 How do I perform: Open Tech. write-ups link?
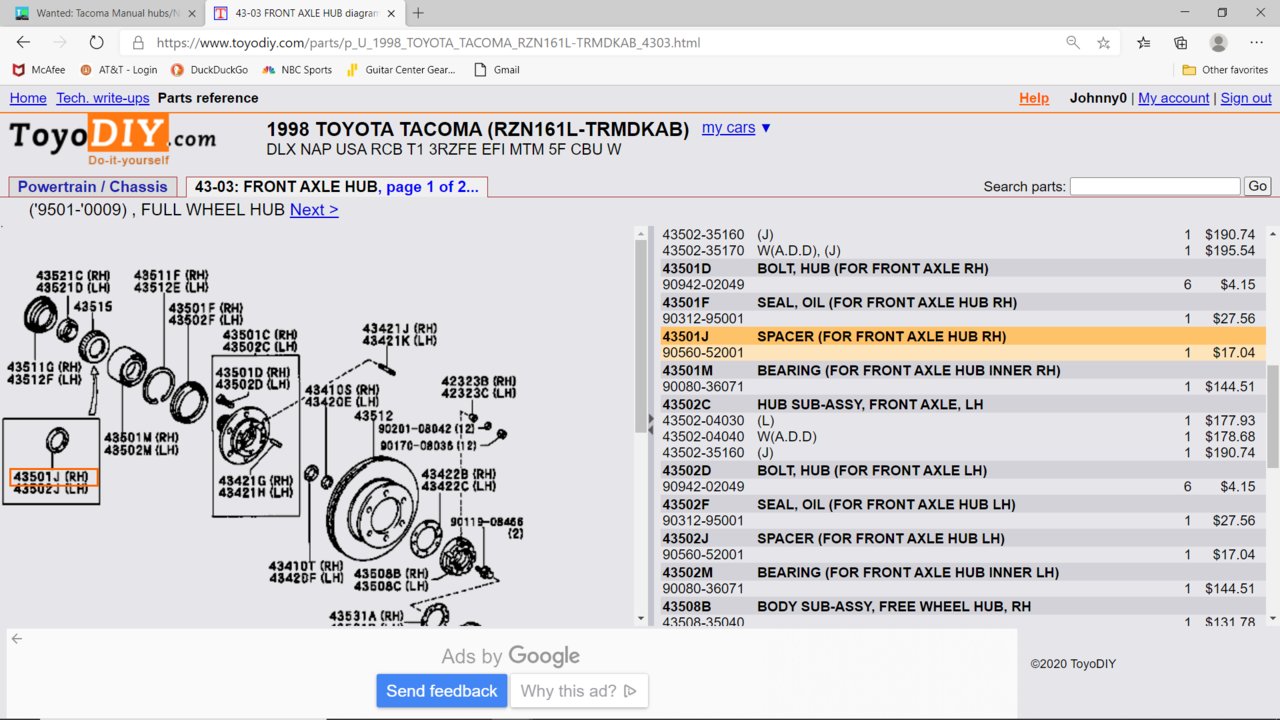[x=103, y=98]
